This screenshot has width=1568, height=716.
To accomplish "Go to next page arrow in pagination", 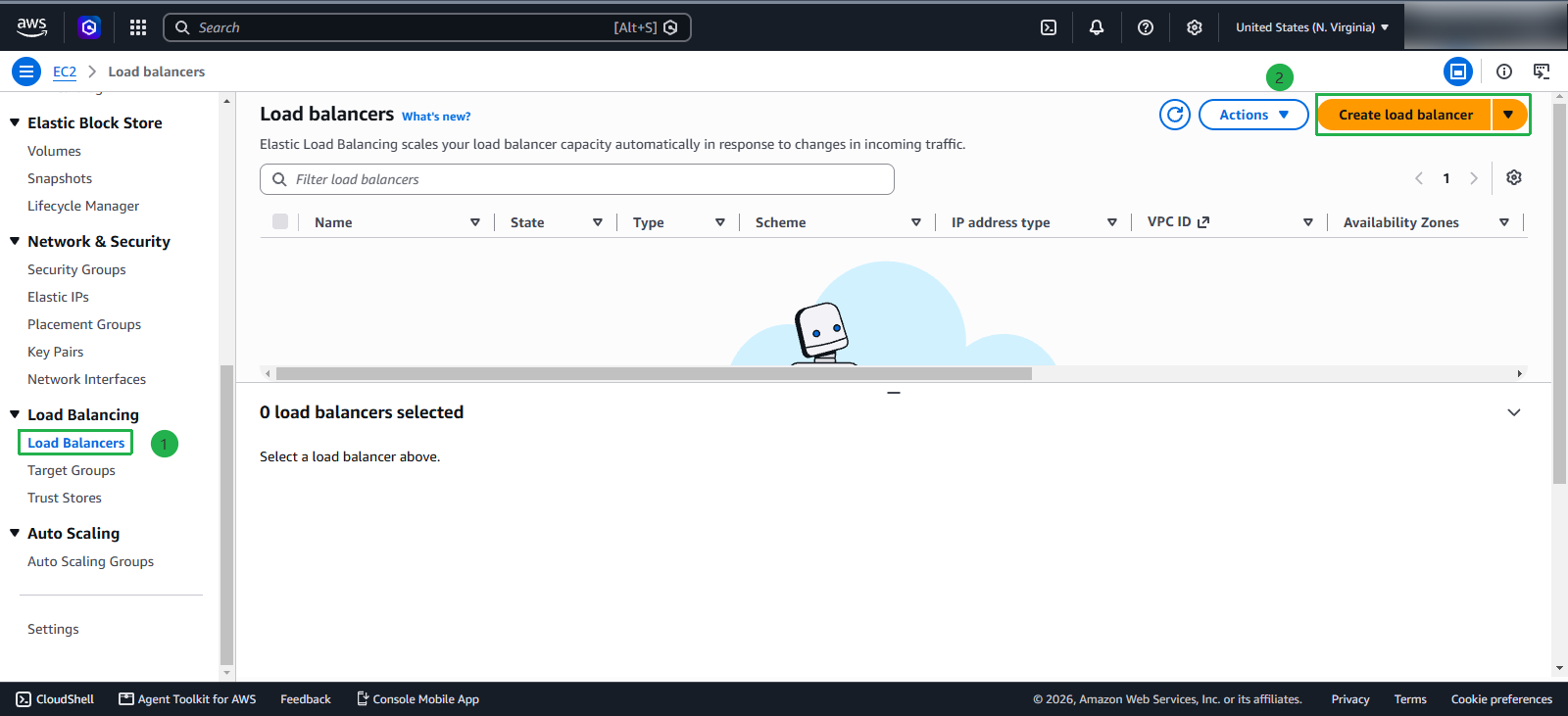I will (x=1474, y=178).
